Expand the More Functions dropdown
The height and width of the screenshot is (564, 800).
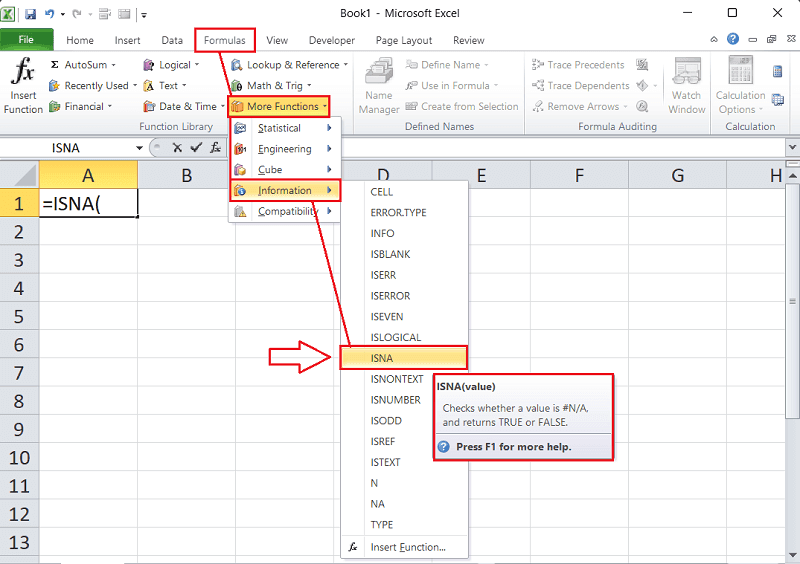click(x=324, y=107)
